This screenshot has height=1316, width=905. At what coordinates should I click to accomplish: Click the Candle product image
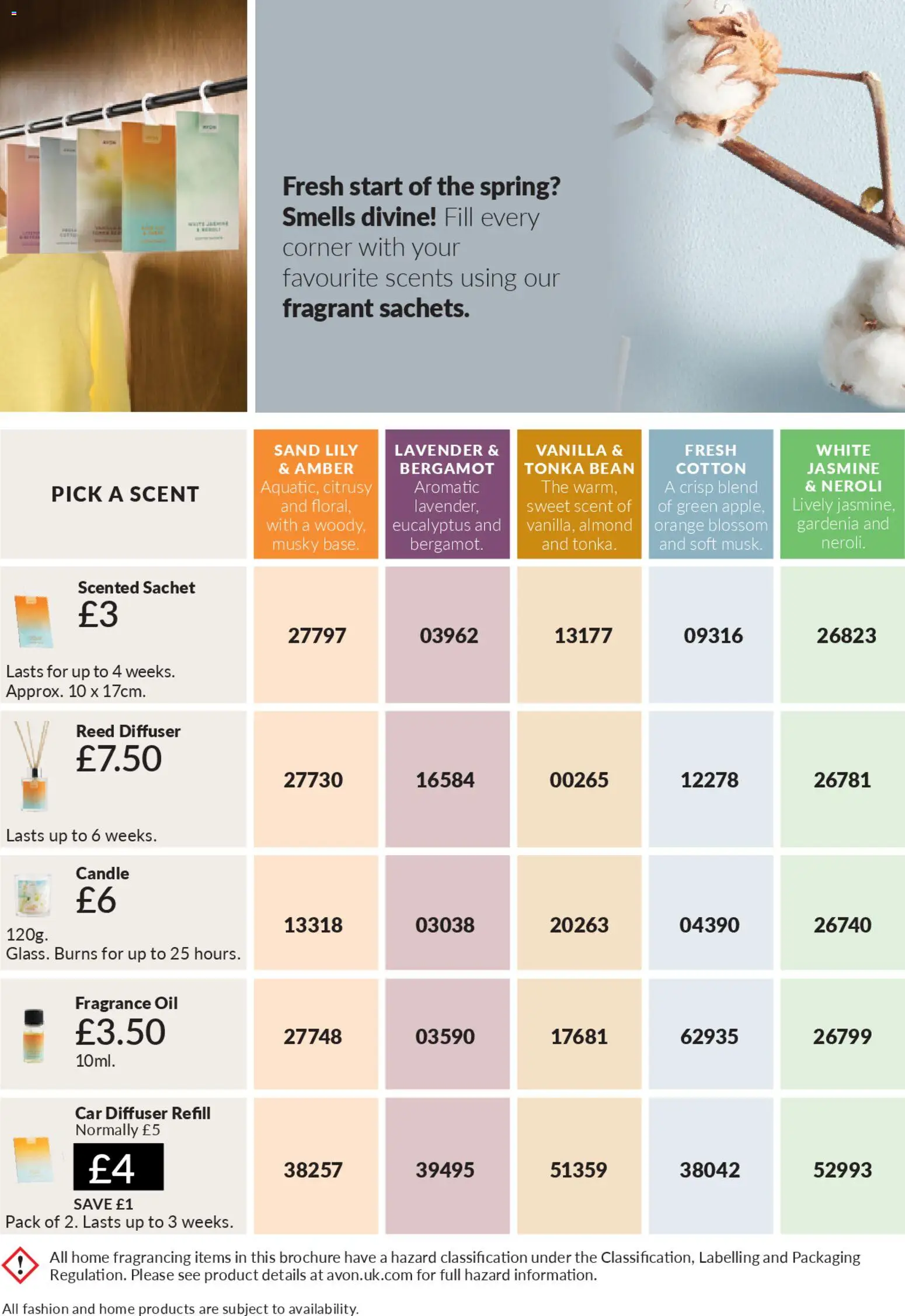32,895
